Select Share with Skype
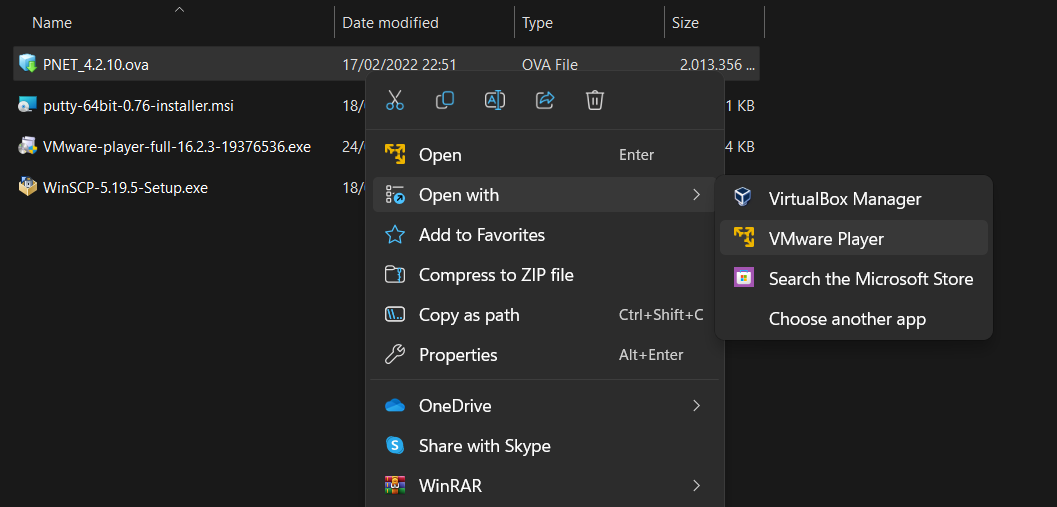 point(545,446)
